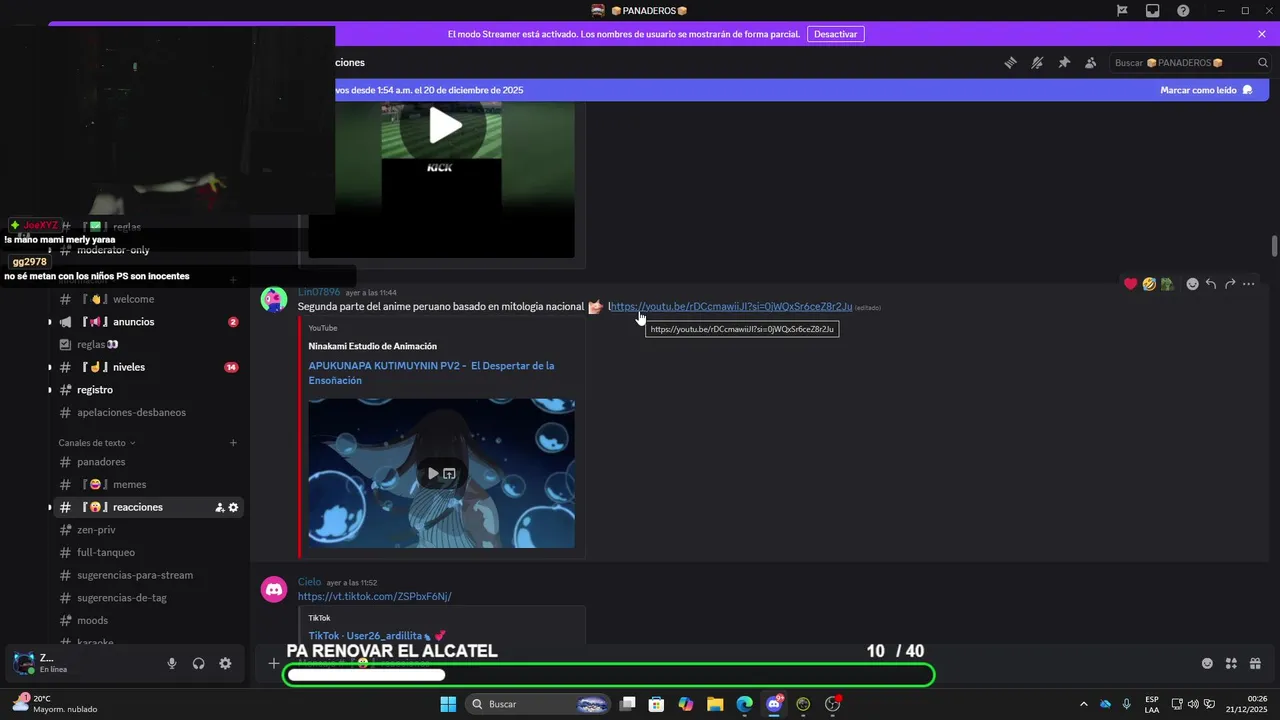Click Marcar como leído
The height and width of the screenshot is (720, 1280).
(x=1206, y=90)
